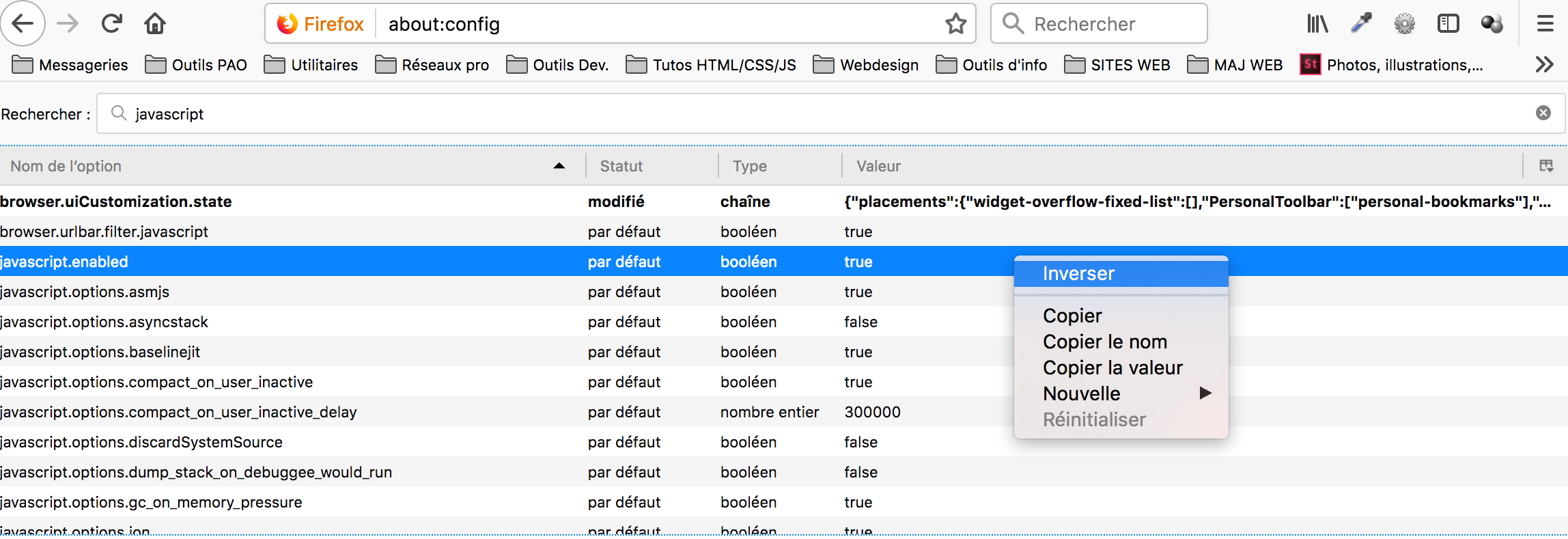Image resolution: width=1568 pixels, height=539 pixels.
Task: Select javascript.options.dump_stack_on_debuggee_would_run row
Action: click(x=784, y=472)
